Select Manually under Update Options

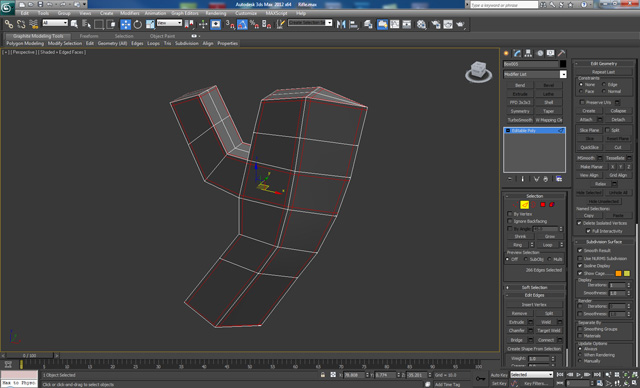click(x=580, y=361)
